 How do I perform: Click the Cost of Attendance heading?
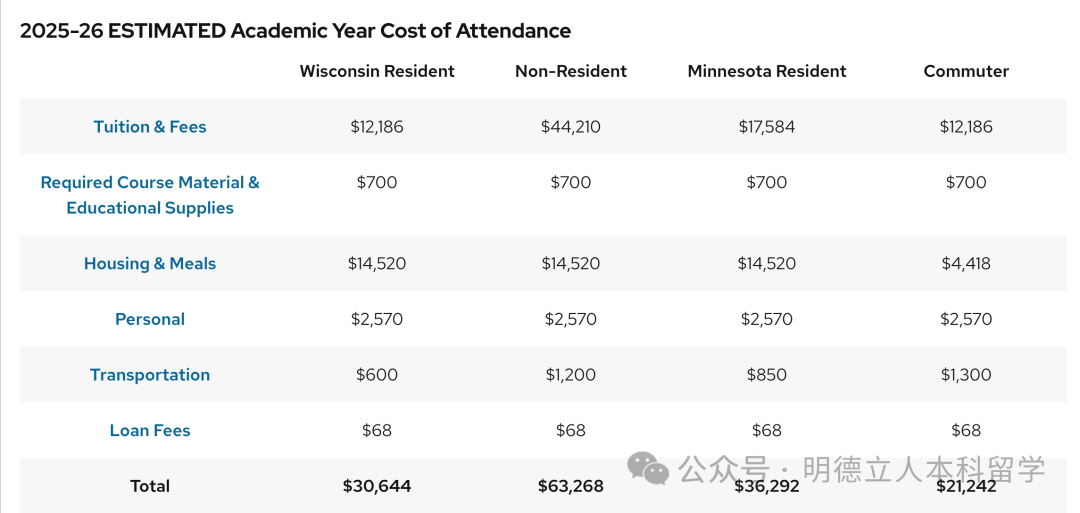tap(295, 31)
